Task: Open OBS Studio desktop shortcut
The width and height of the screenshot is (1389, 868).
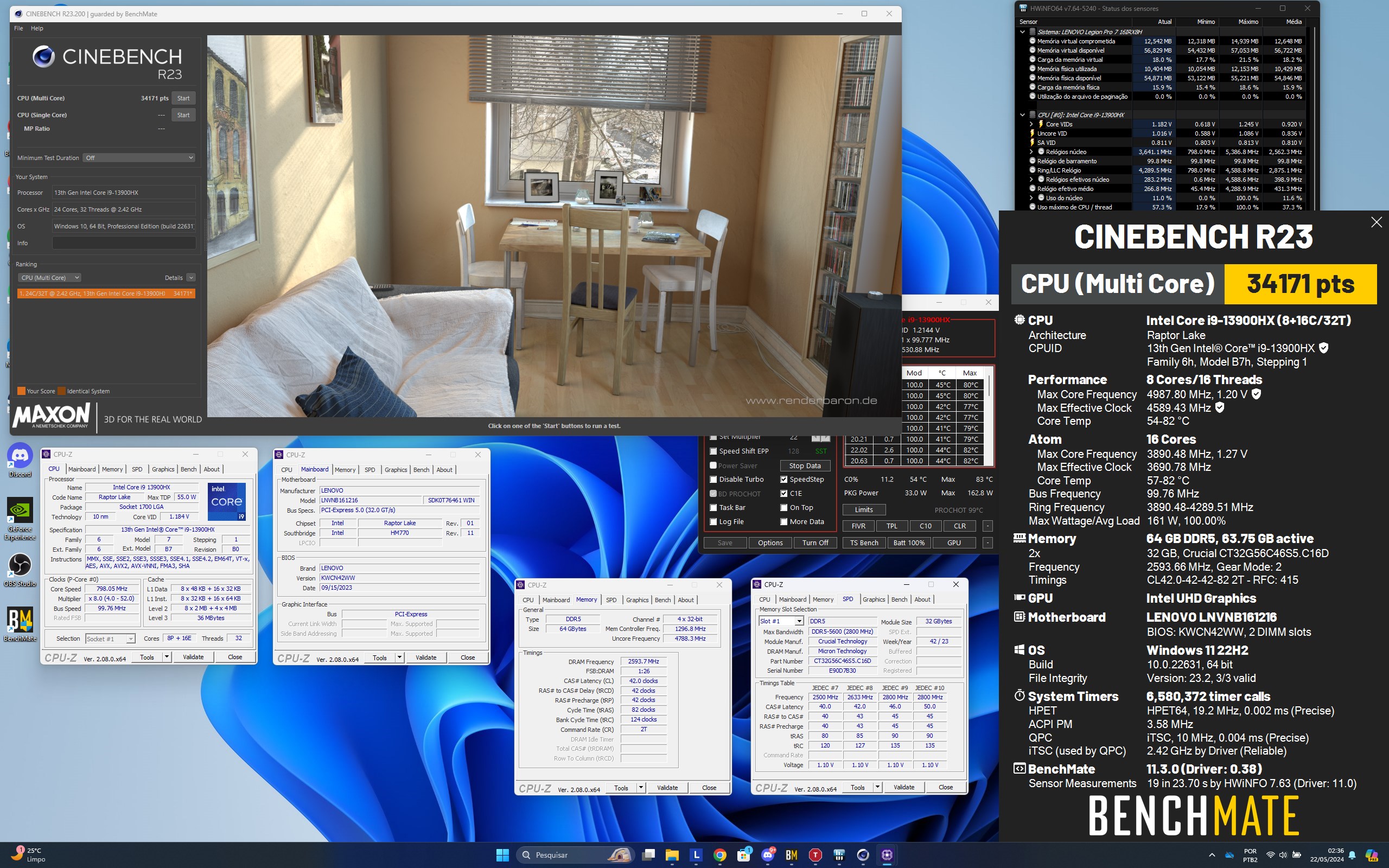Action: (20, 570)
